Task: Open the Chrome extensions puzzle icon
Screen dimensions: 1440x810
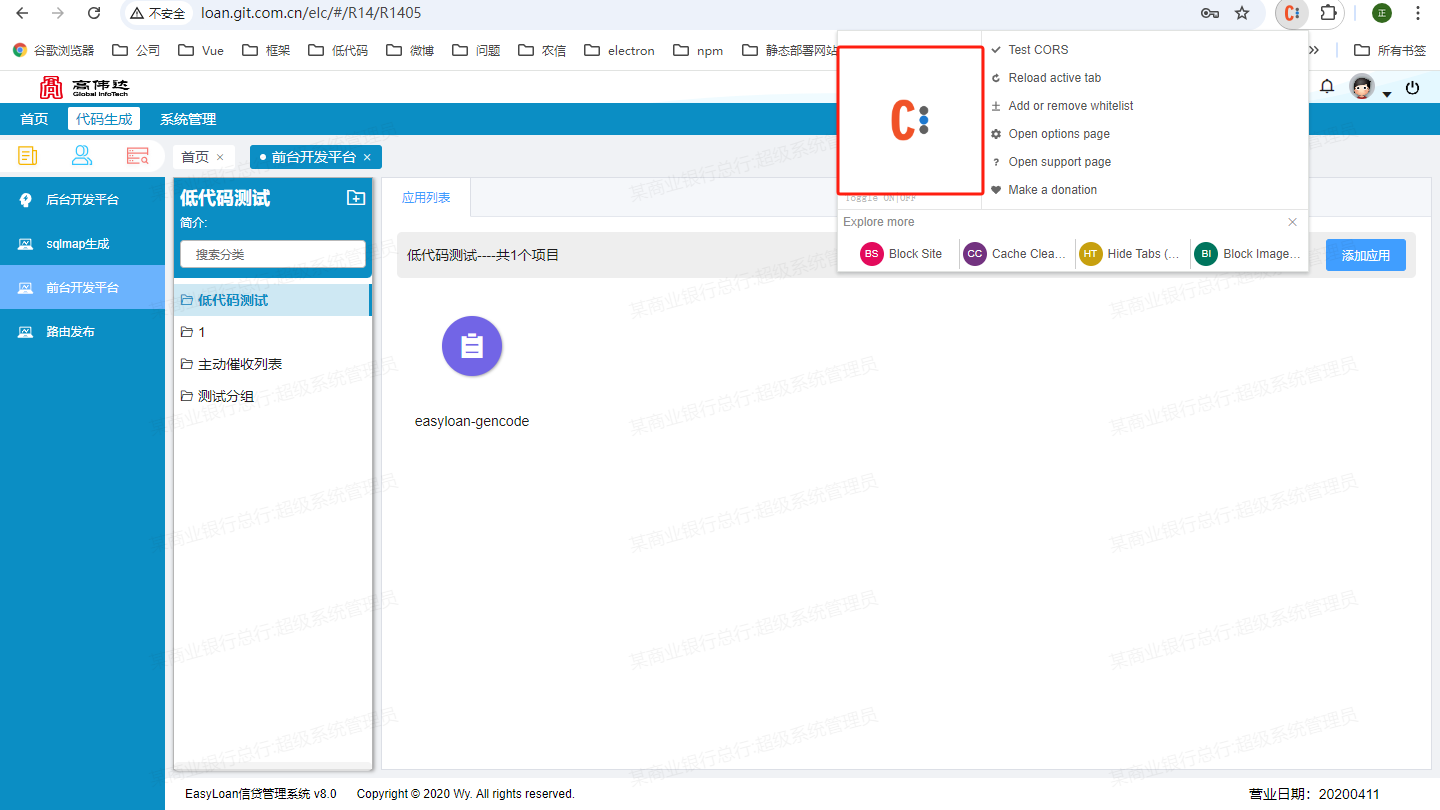Action: coord(1328,13)
